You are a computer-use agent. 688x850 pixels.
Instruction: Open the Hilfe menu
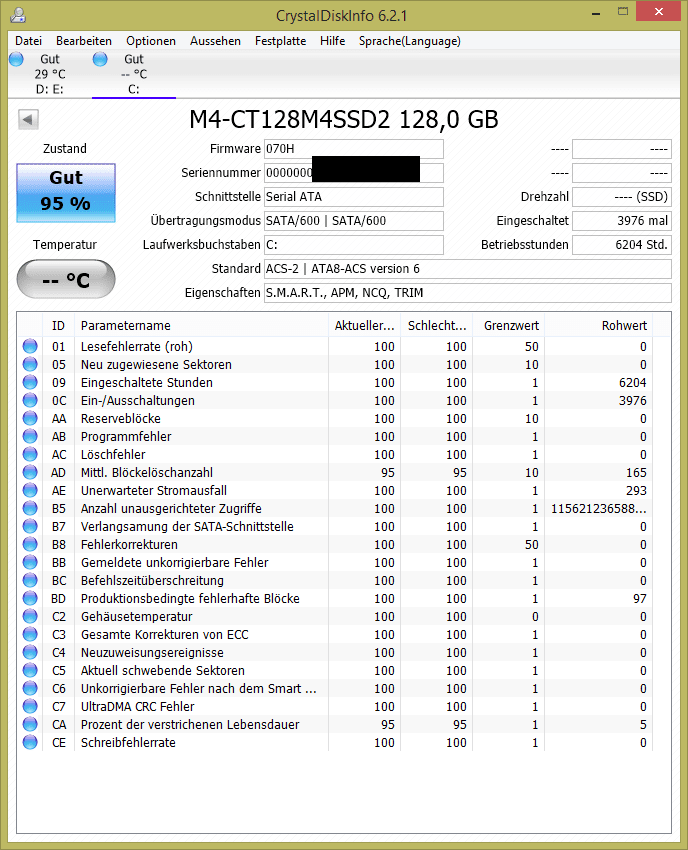(332, 41)
